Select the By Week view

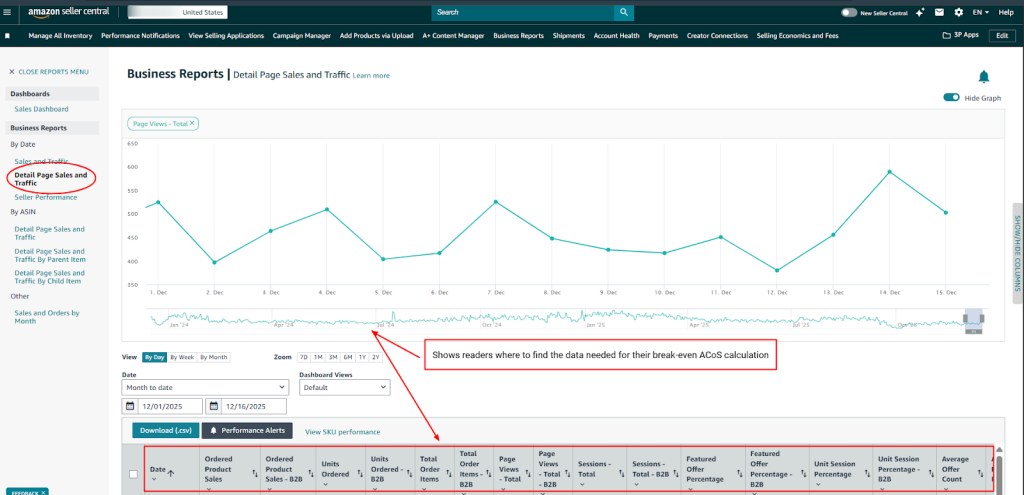click(x=182, y=357)
